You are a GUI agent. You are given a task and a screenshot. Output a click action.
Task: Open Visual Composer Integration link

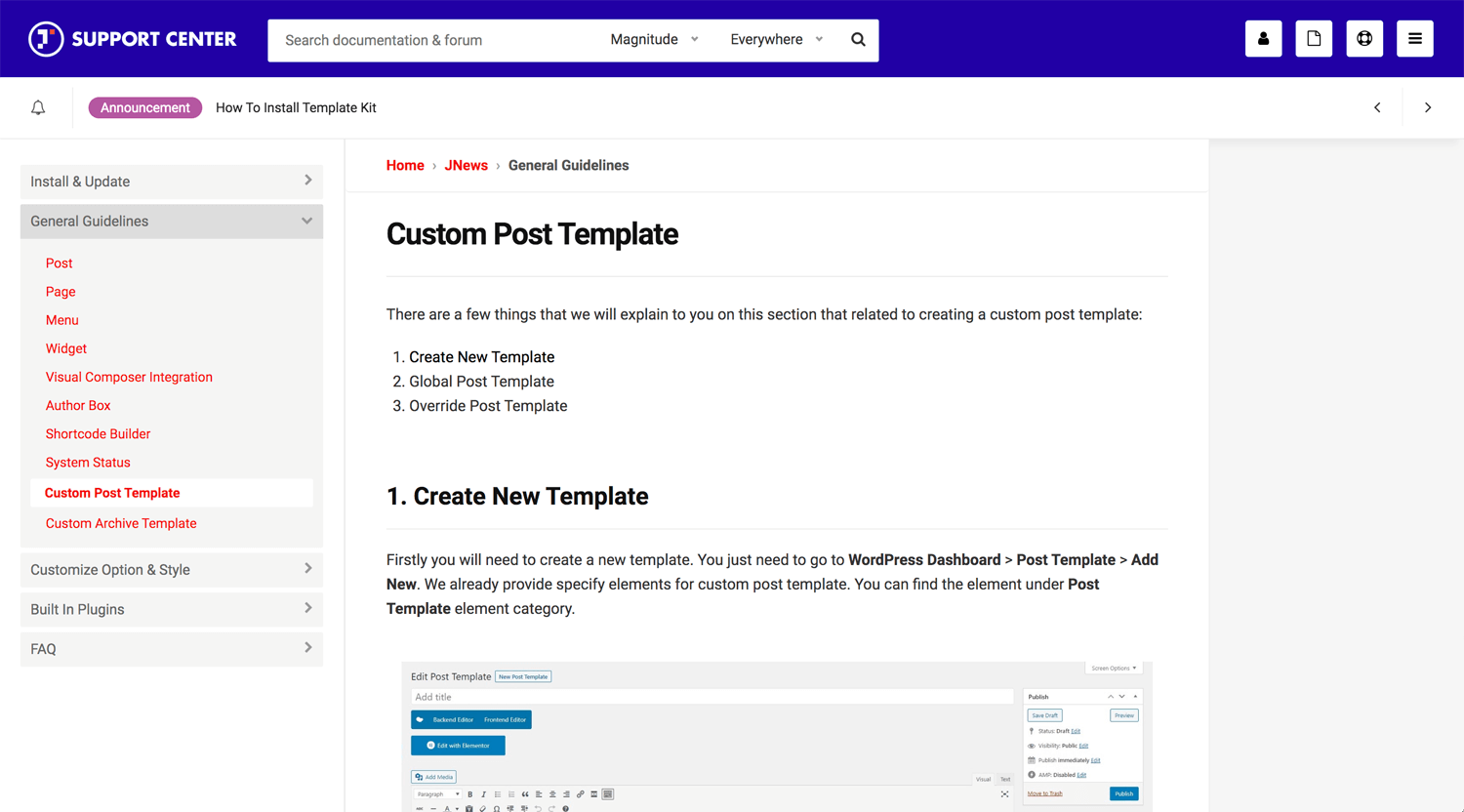coord(129,377)
